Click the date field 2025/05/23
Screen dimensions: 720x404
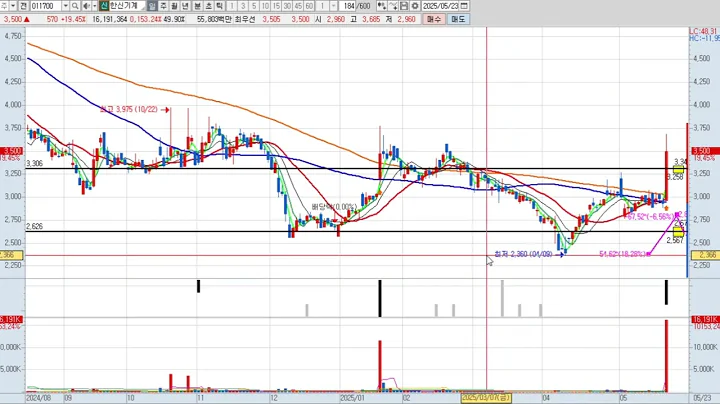point(440,6)
